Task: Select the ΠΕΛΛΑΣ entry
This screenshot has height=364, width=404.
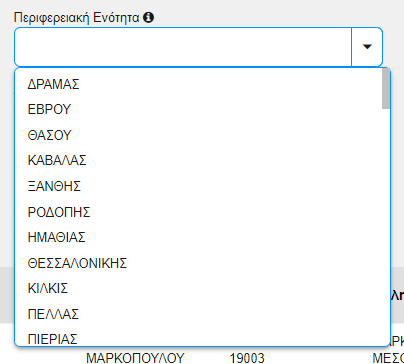Action: coord(202,314)
